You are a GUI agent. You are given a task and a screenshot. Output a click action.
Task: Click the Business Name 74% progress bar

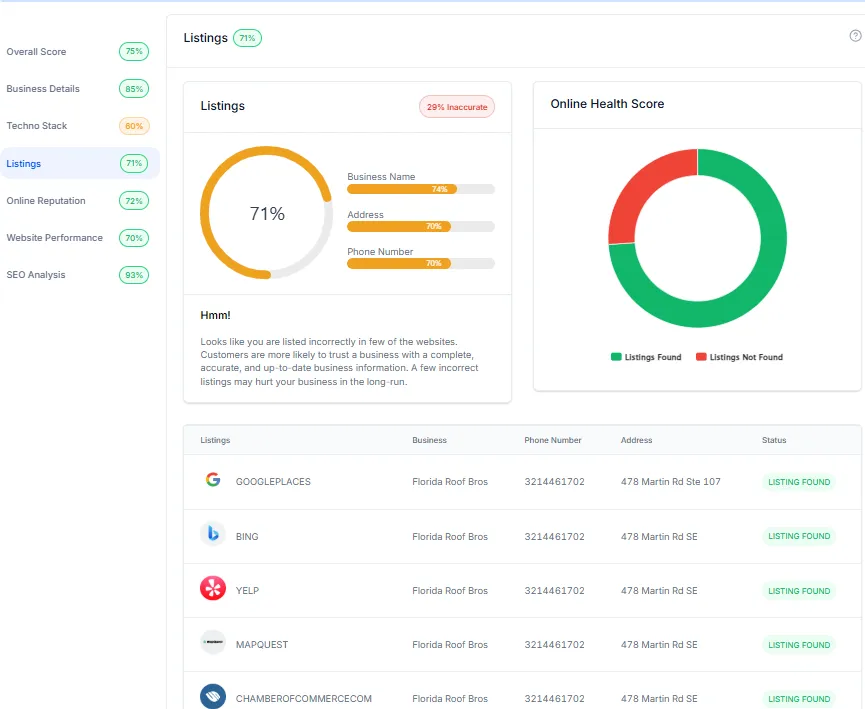(421, 189)
